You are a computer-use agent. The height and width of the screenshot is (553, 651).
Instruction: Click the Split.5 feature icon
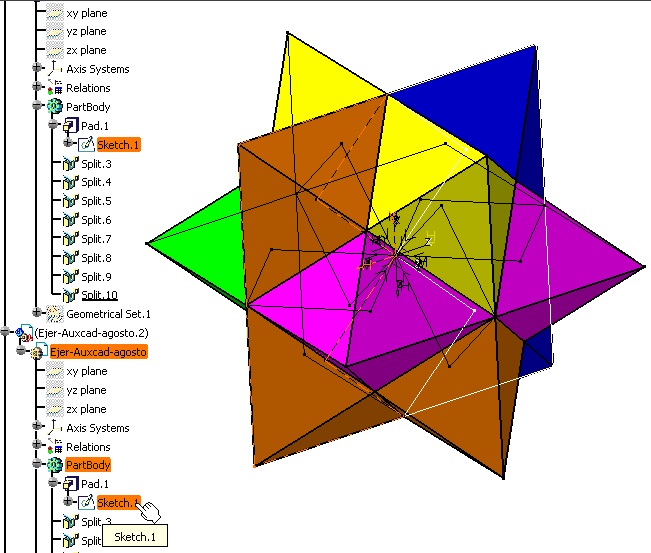(x=70, y=202)
